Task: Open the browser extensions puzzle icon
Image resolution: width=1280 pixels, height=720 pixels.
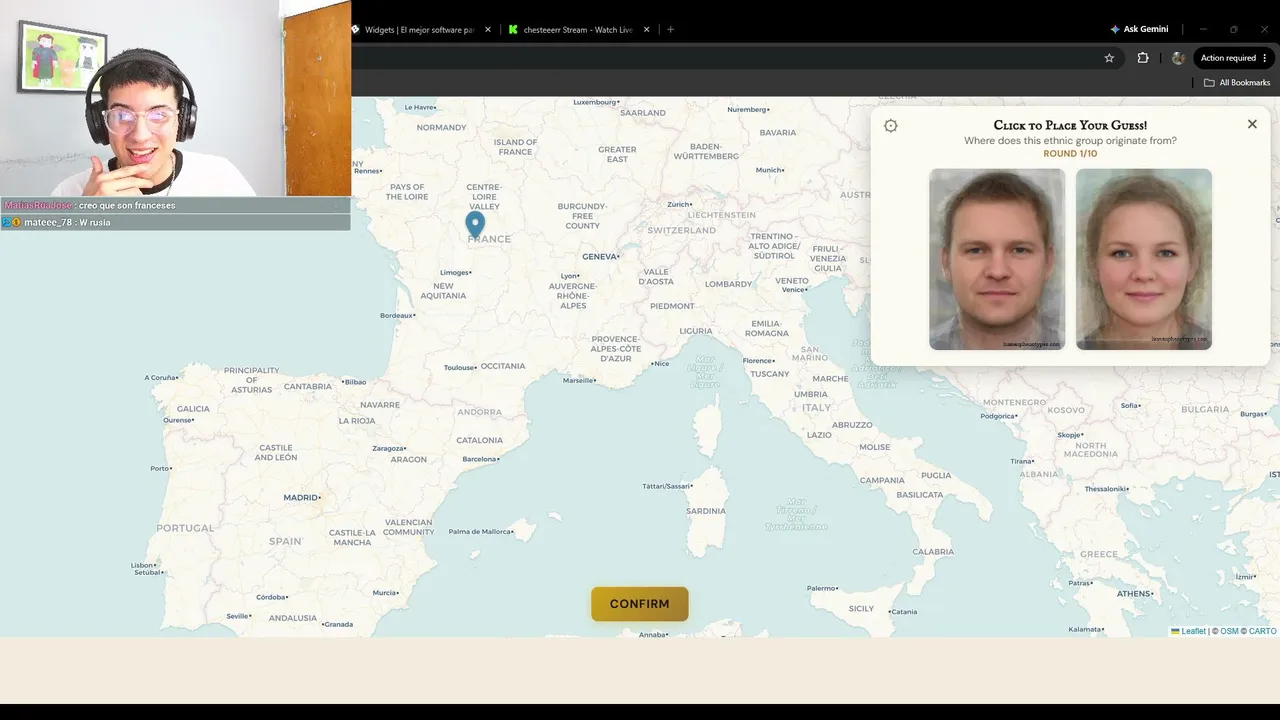Action: tap(1143, 58)
